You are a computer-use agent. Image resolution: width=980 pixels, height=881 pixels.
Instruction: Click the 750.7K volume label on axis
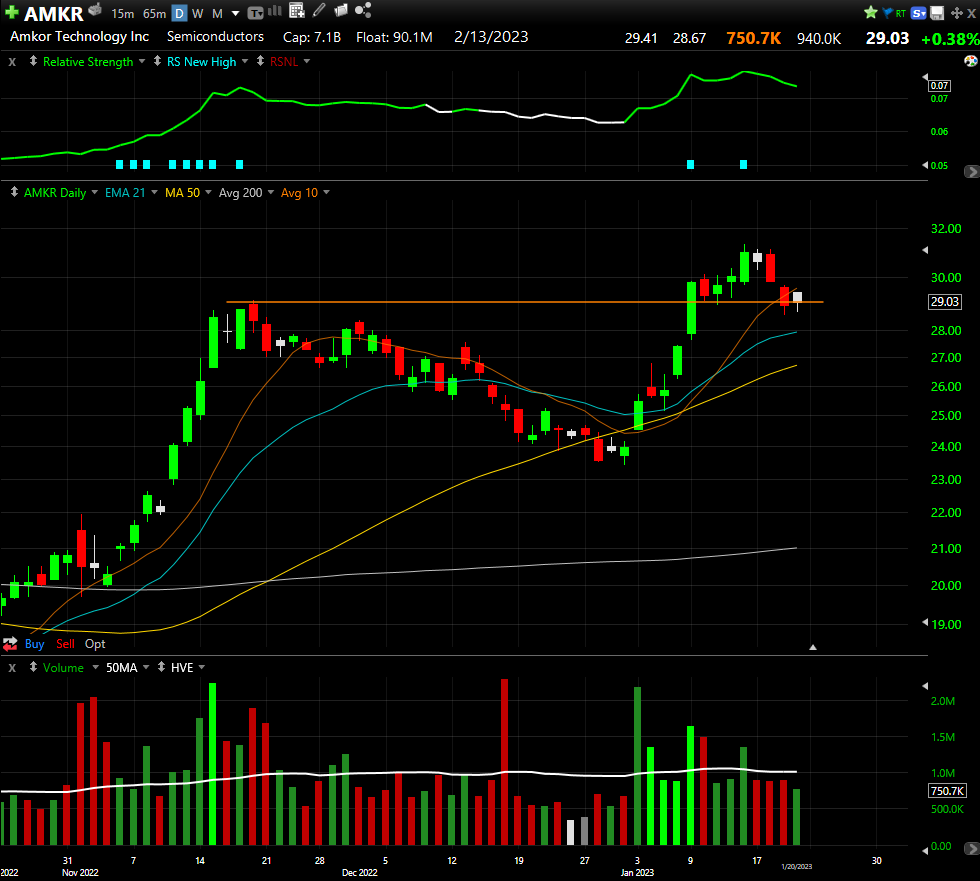[x=948, y=791]
